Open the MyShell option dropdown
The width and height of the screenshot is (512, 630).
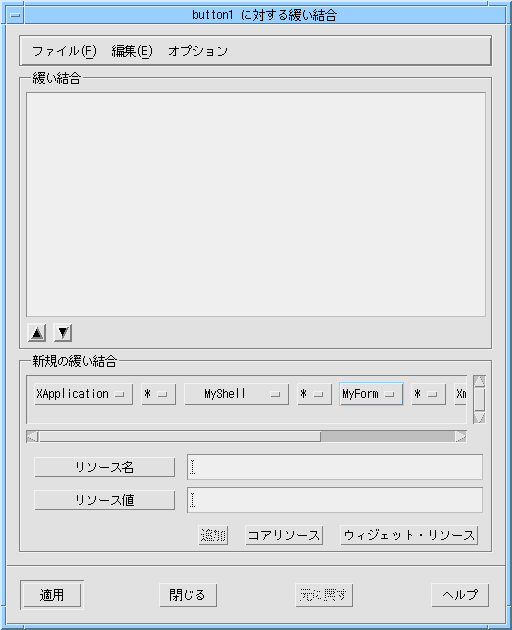pos(236,394)
